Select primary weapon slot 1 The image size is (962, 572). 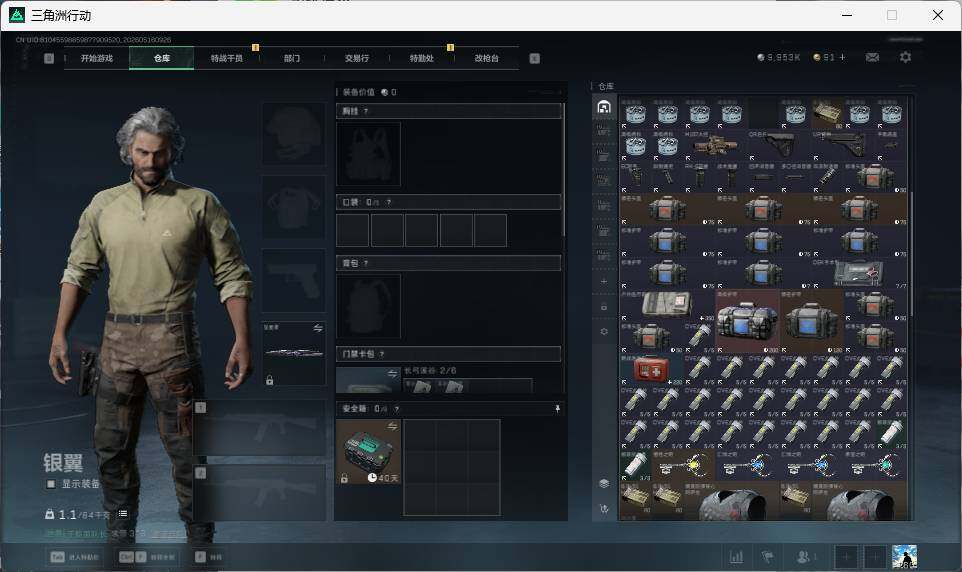point(260,428)
